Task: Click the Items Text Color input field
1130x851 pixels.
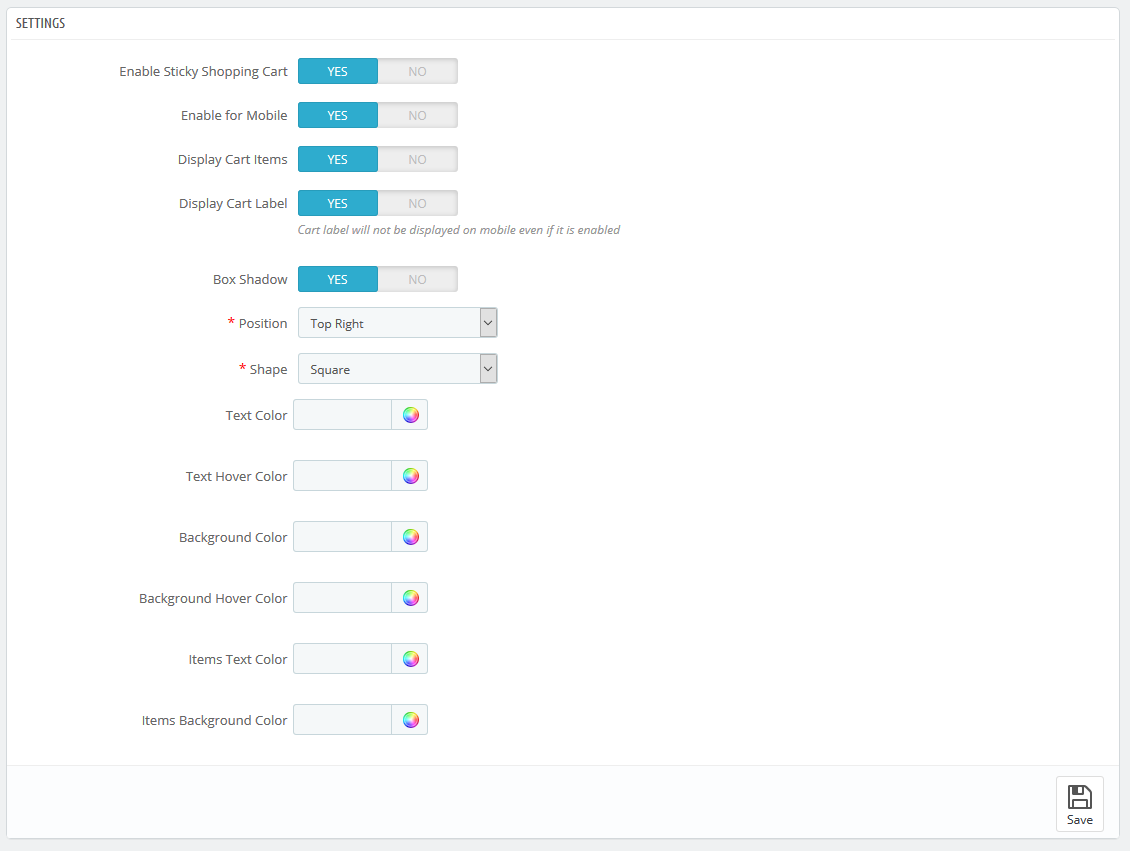Action: [x=342, y=658]
